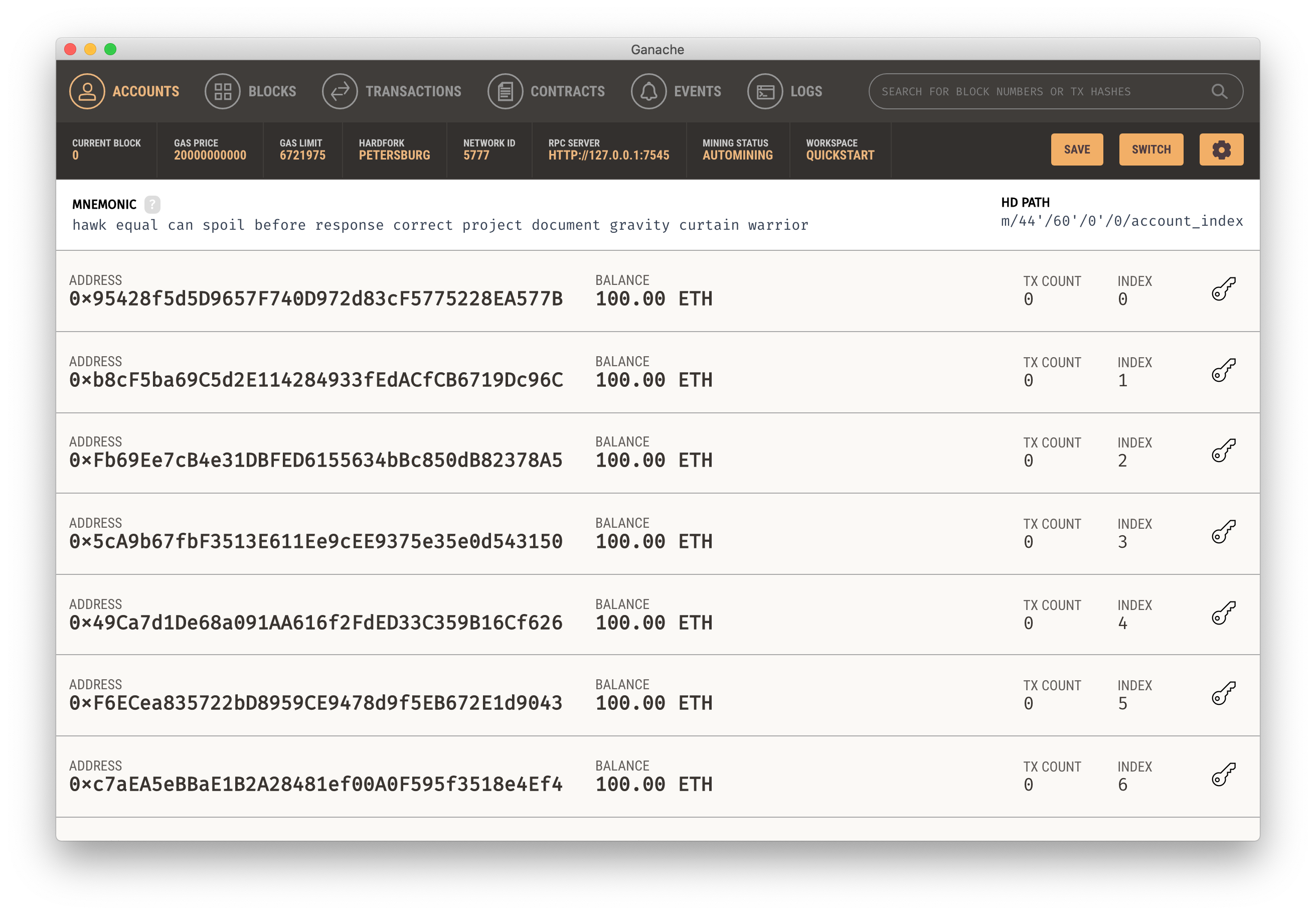Screen dimensions: 1316x915
Task: Click the Ganache window title
Action: click(657, 50)
